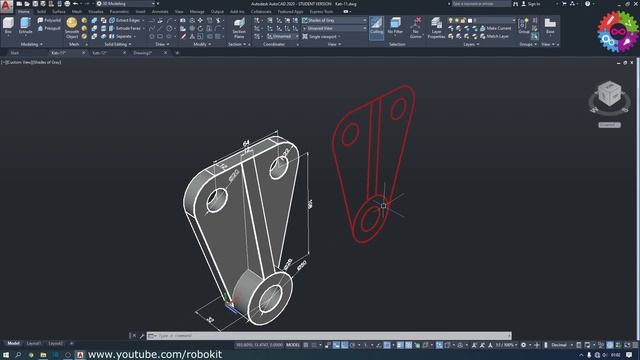Click File Explorer icon on the taskbar
The image size is (640, 360).
(x=43, y=355)
